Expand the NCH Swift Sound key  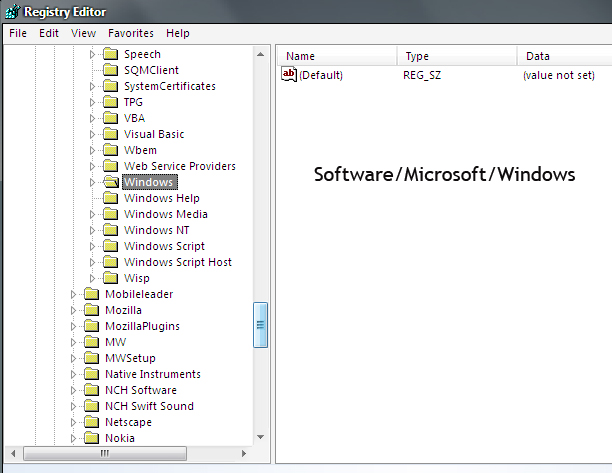[x=73, y=406]
